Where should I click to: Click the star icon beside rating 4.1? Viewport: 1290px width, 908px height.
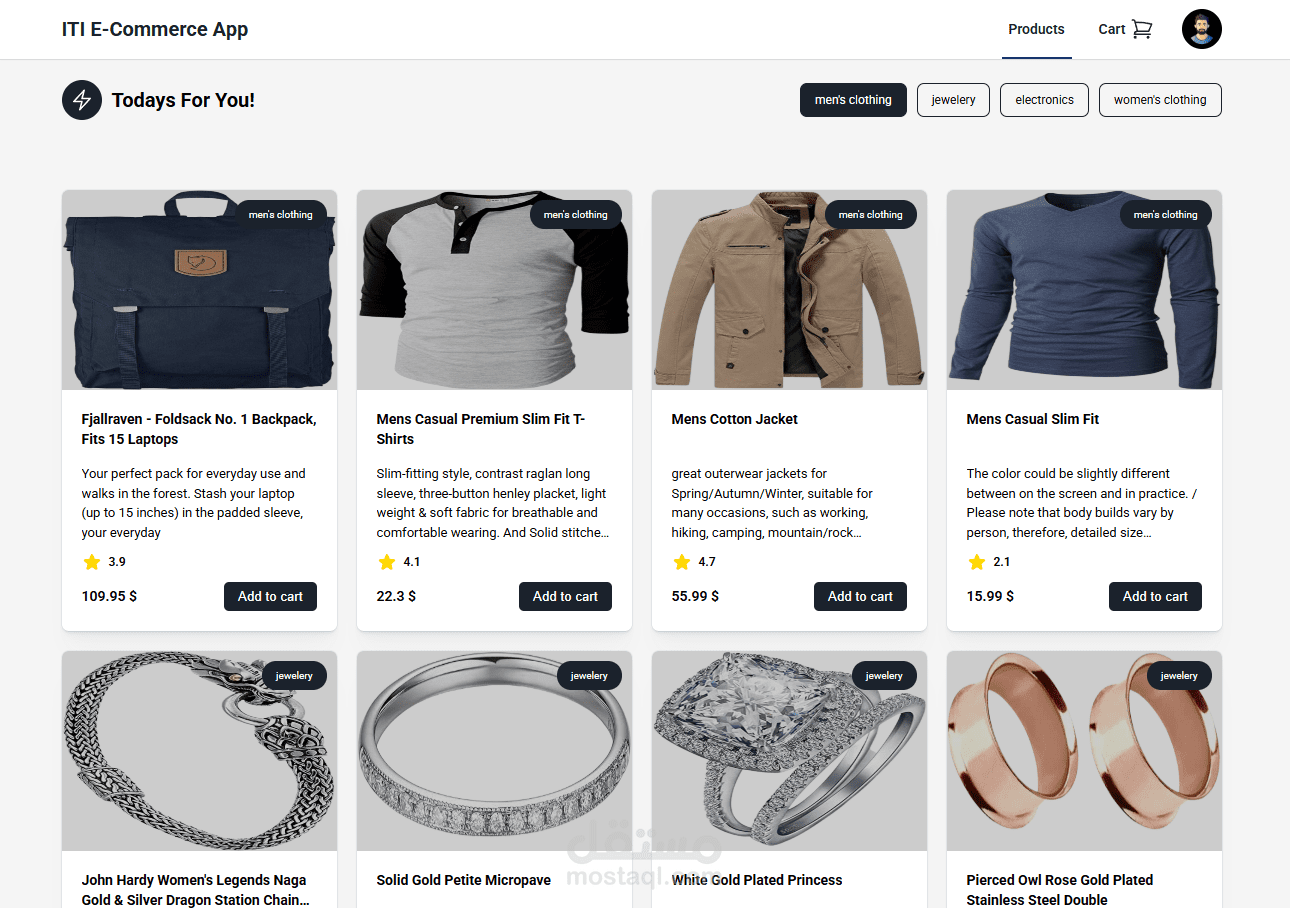(x=387, y=562)
